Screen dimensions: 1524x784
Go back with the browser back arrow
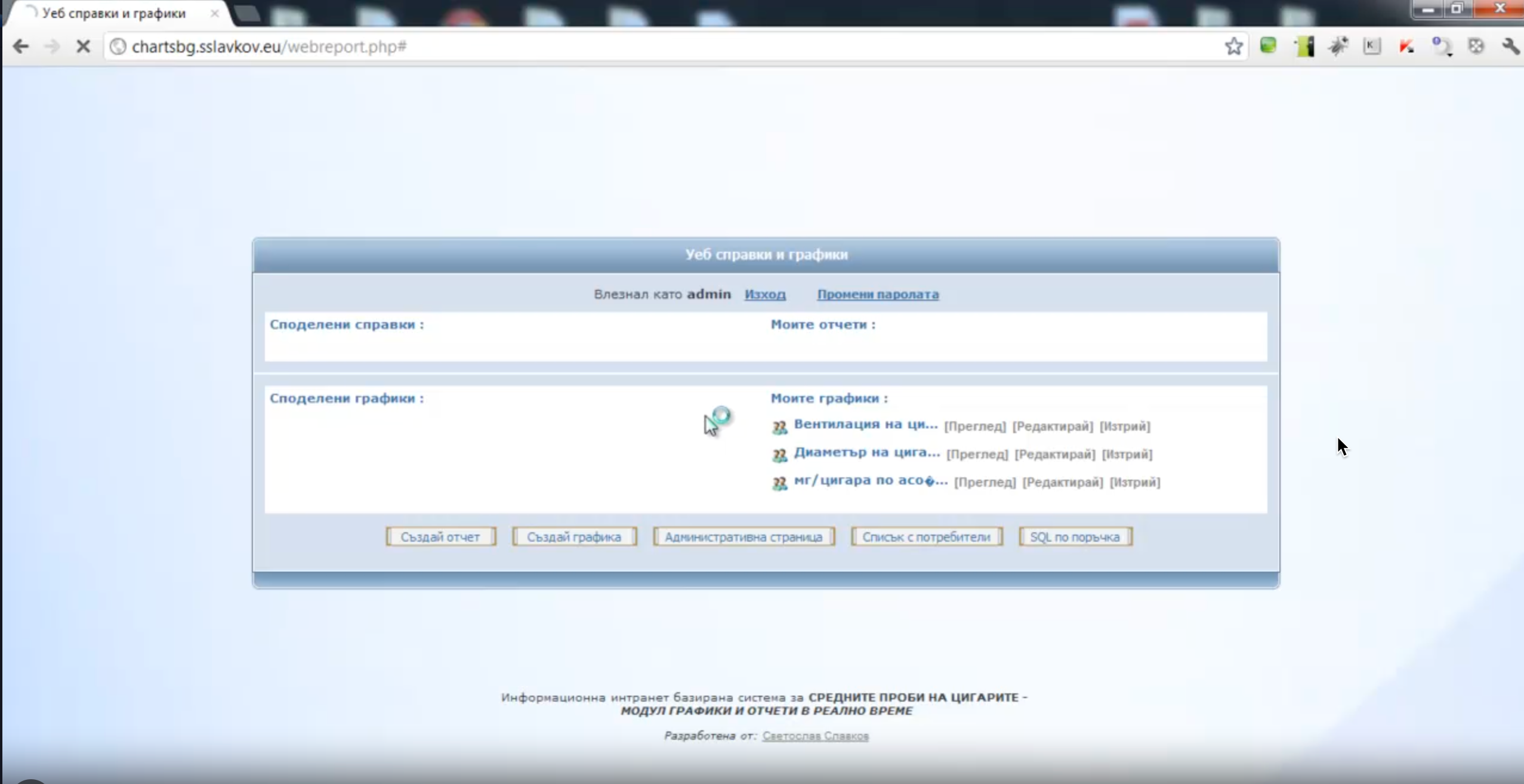coord(21,47)
